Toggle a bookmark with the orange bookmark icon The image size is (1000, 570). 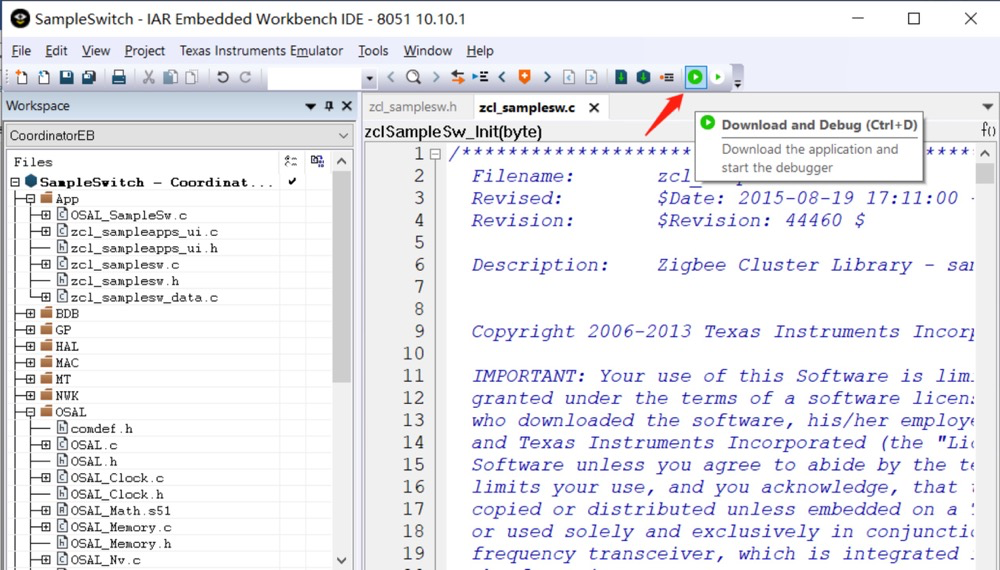(524, 77)
